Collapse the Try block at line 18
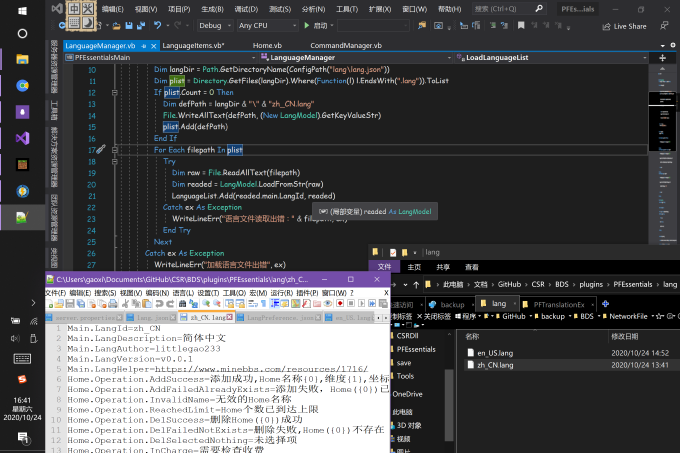680x453 pixels. click(x=114, y=162)
